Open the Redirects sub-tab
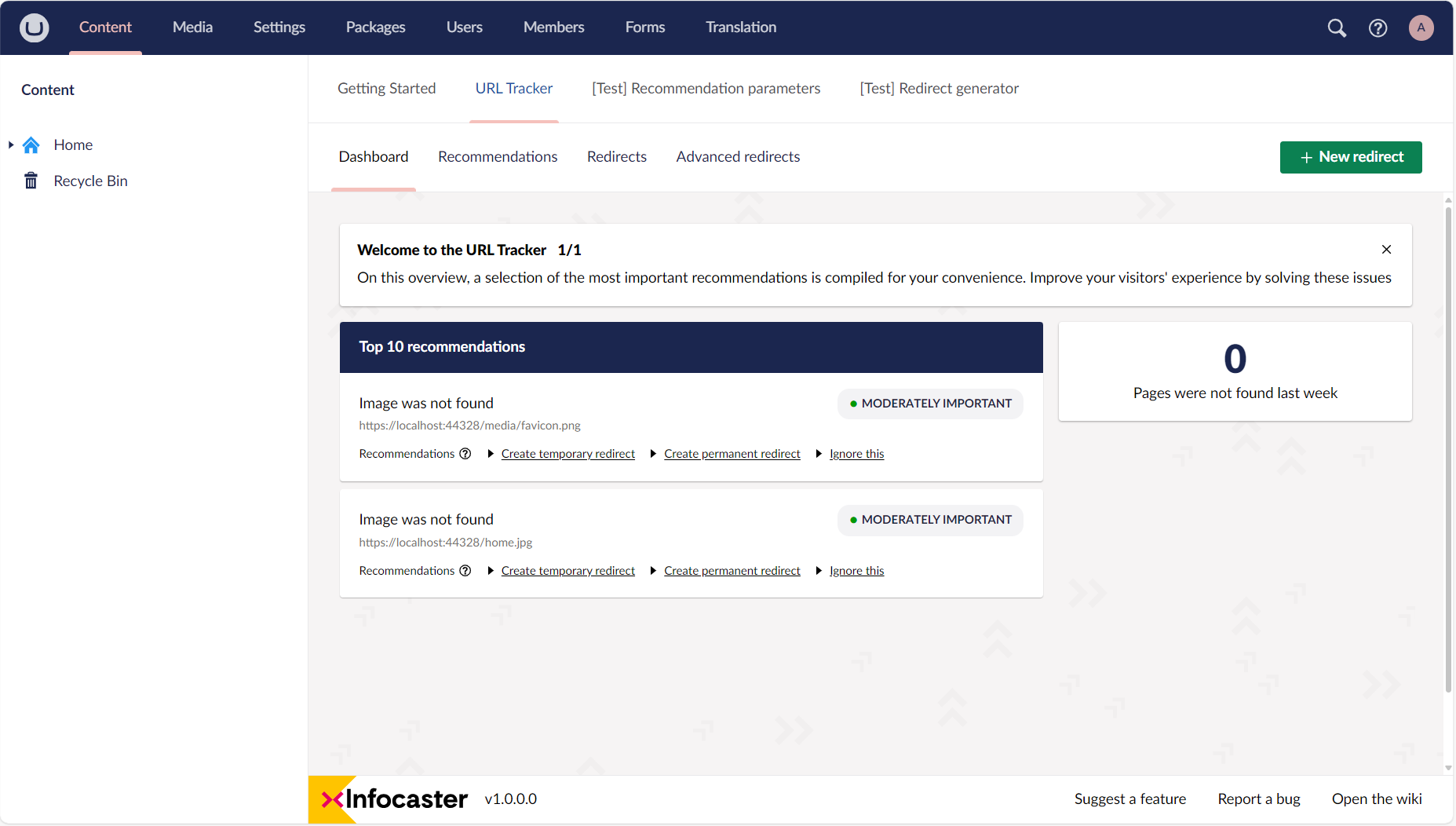 tap(616, 156)
